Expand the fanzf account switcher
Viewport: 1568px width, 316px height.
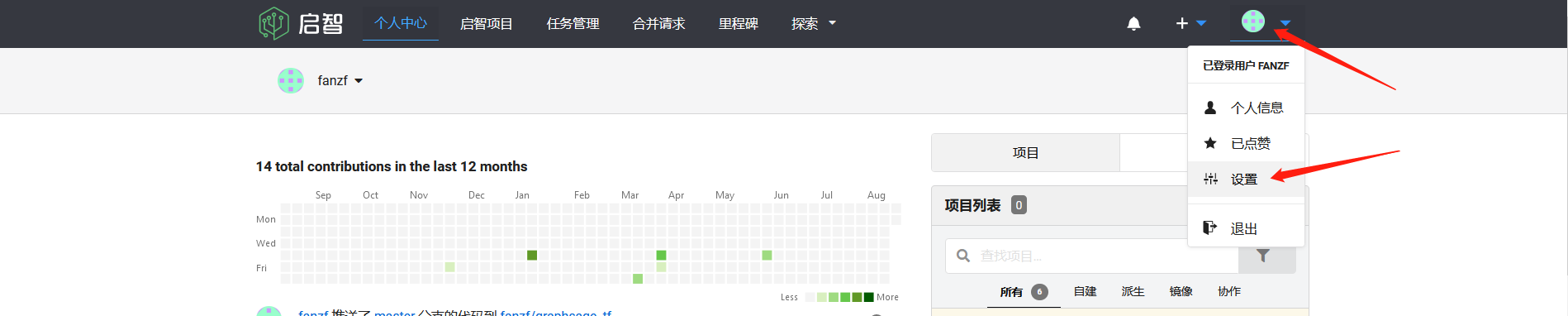coord(359,81)
